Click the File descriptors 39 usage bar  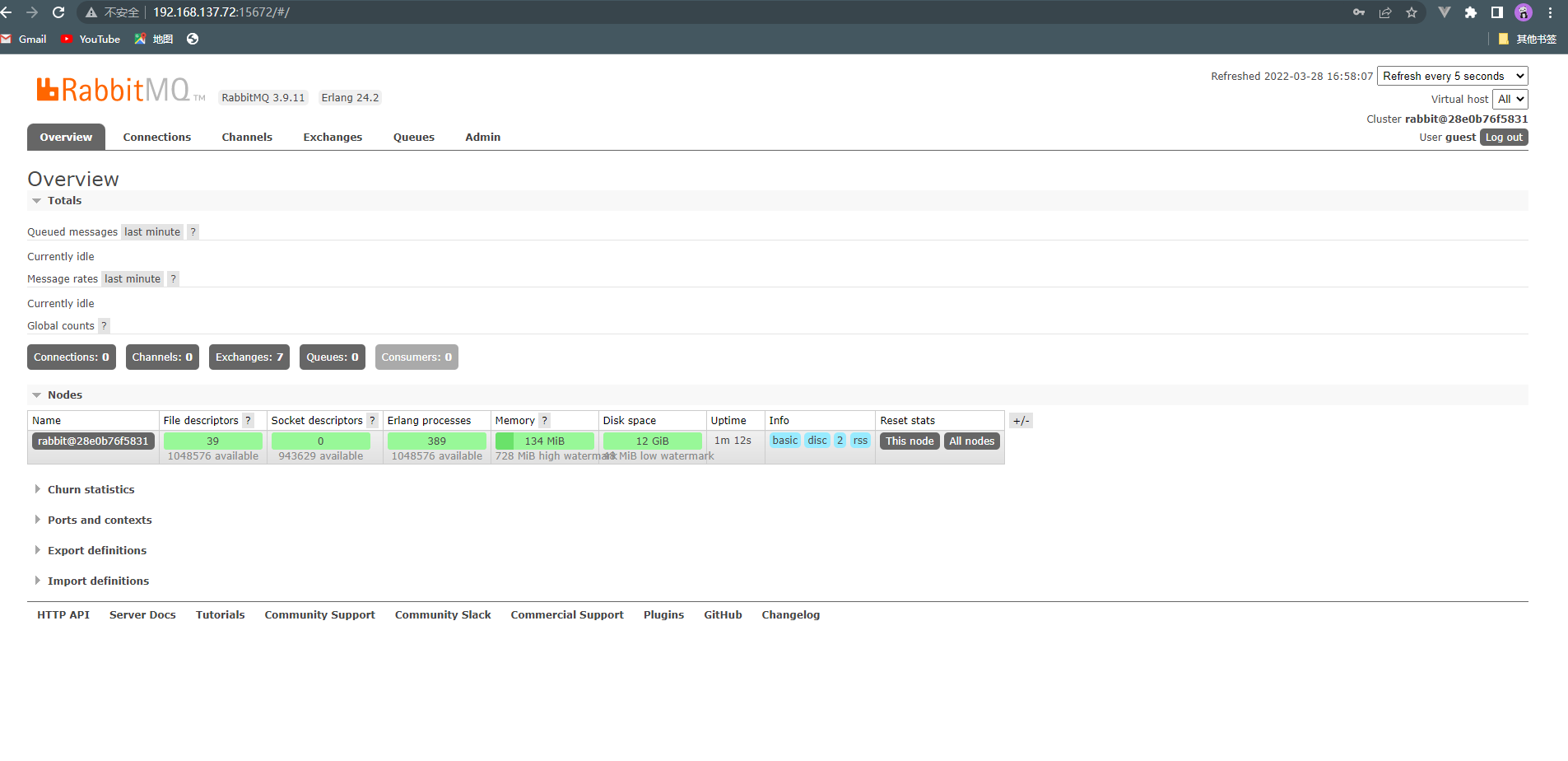pyautogui.click(x=213, y=441)
